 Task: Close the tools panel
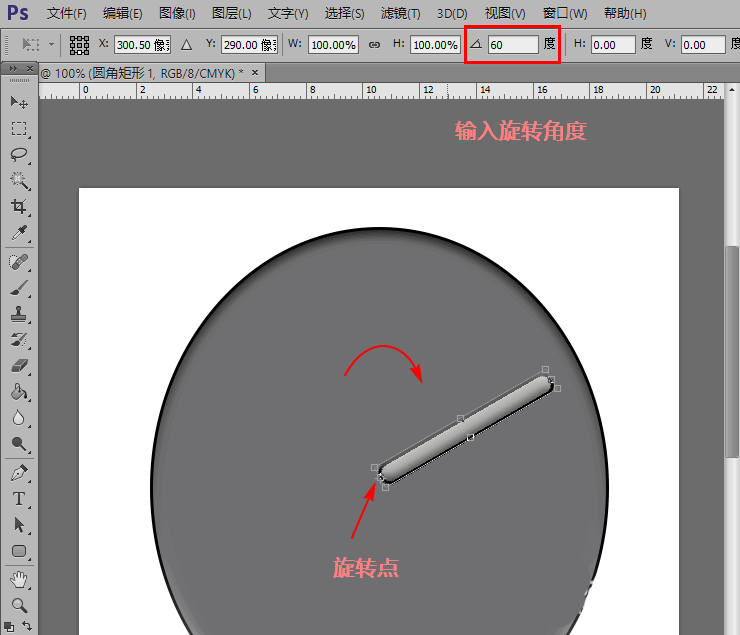pos(30,69)
